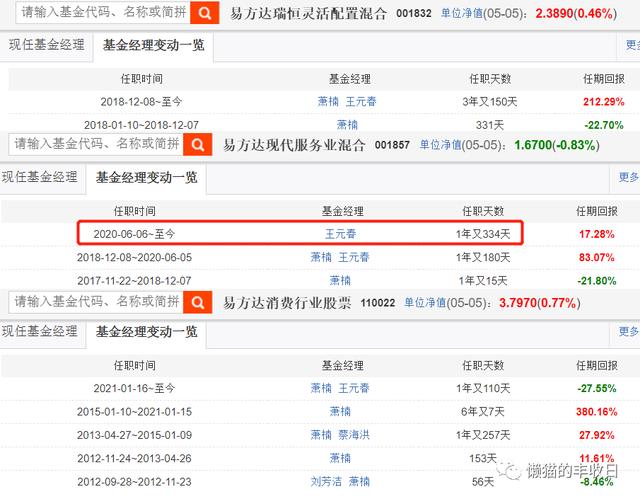Open 单位净值 link for fund 001832
This screenshot has width=640, height=499.
(462, 13)
